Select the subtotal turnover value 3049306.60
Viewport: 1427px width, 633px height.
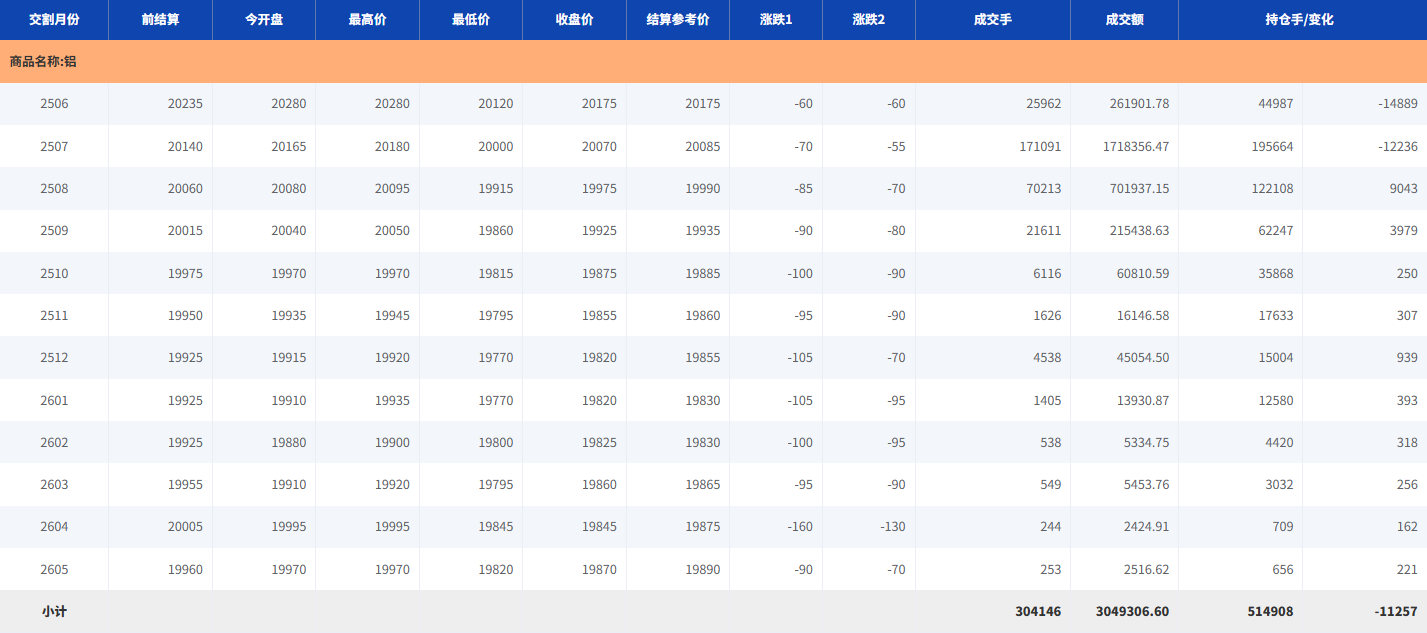coord(1132,612)
